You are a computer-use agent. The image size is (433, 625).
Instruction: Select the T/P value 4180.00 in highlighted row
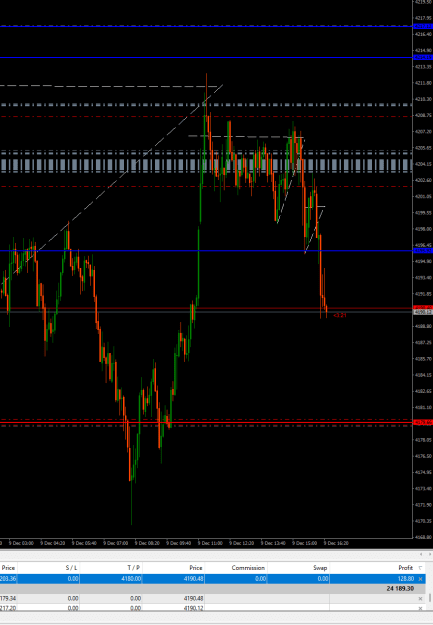pos(132,579)
